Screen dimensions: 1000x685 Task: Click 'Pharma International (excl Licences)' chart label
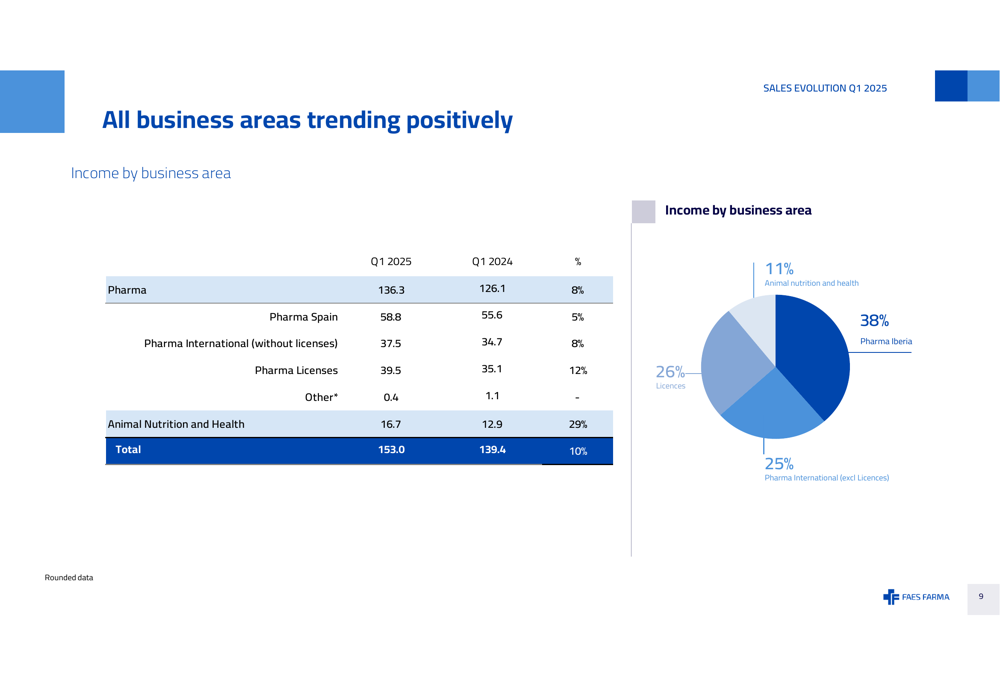coord(827,478)
